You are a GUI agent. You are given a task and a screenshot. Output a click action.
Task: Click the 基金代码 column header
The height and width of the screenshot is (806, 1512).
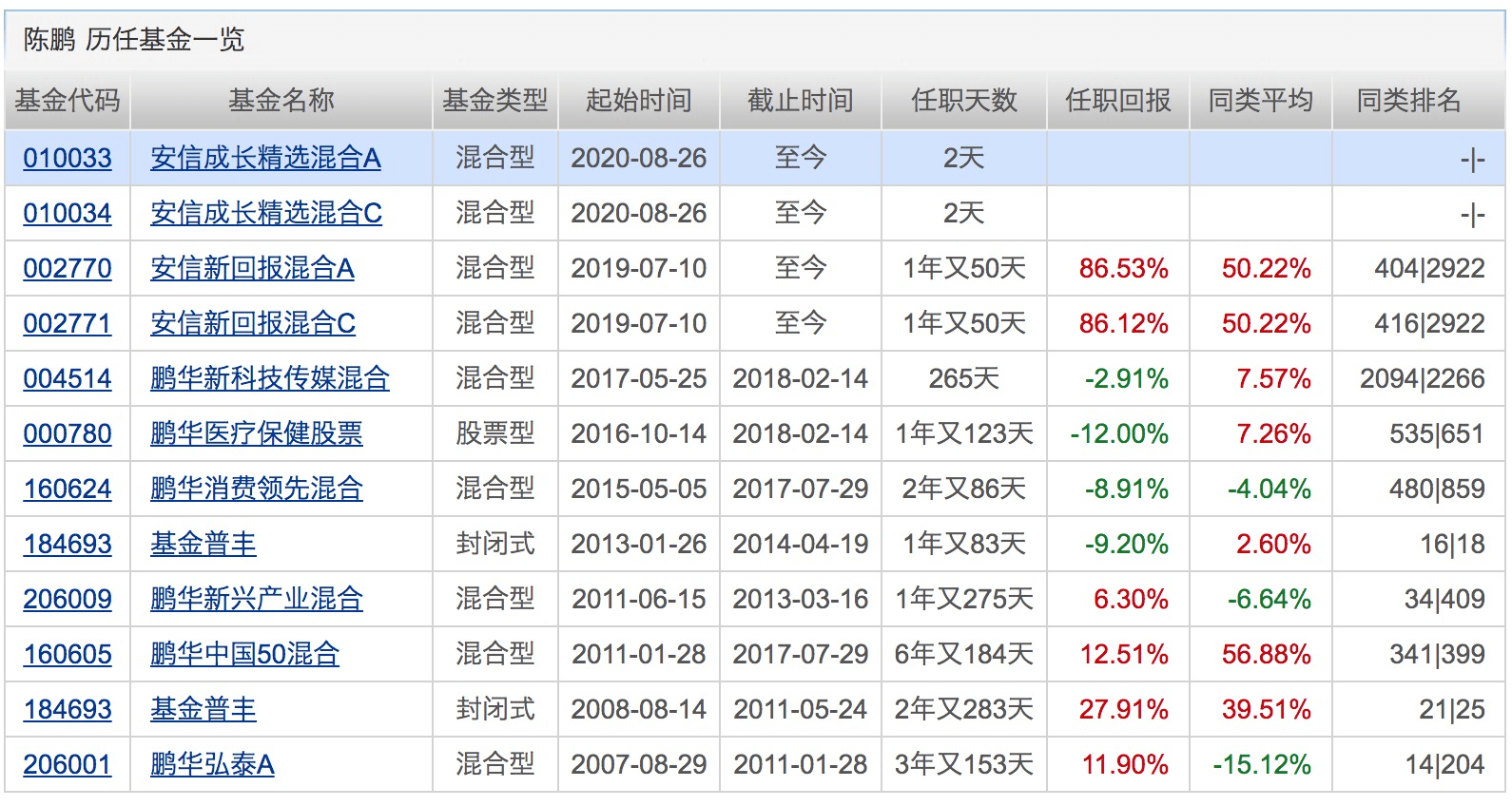coord(68,100)
